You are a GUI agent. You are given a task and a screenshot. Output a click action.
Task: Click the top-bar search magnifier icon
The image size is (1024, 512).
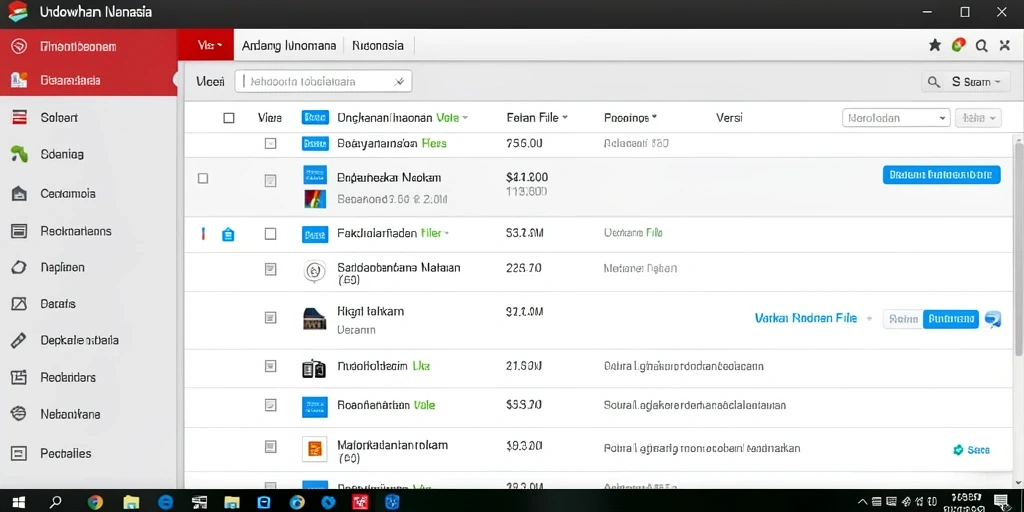pos(982,46)
